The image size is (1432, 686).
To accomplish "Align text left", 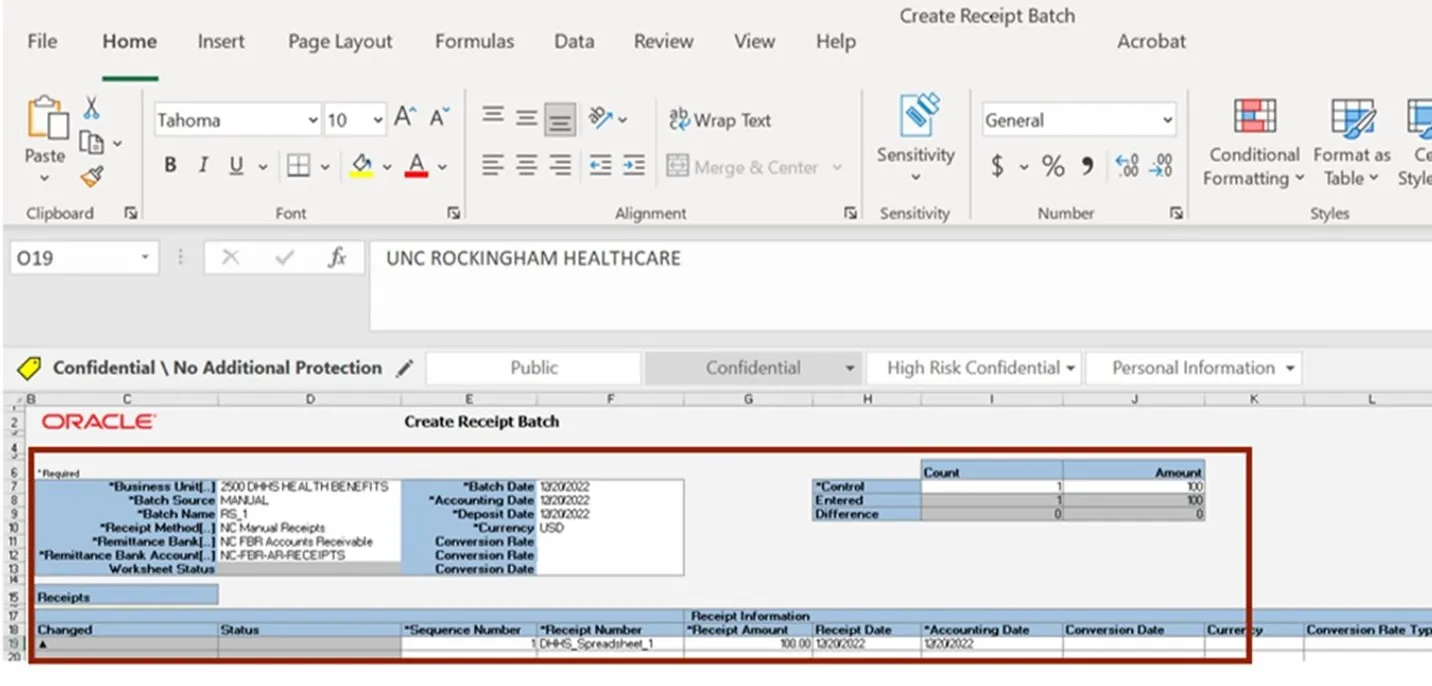I will pyautogui.click(x=493, y=165).
